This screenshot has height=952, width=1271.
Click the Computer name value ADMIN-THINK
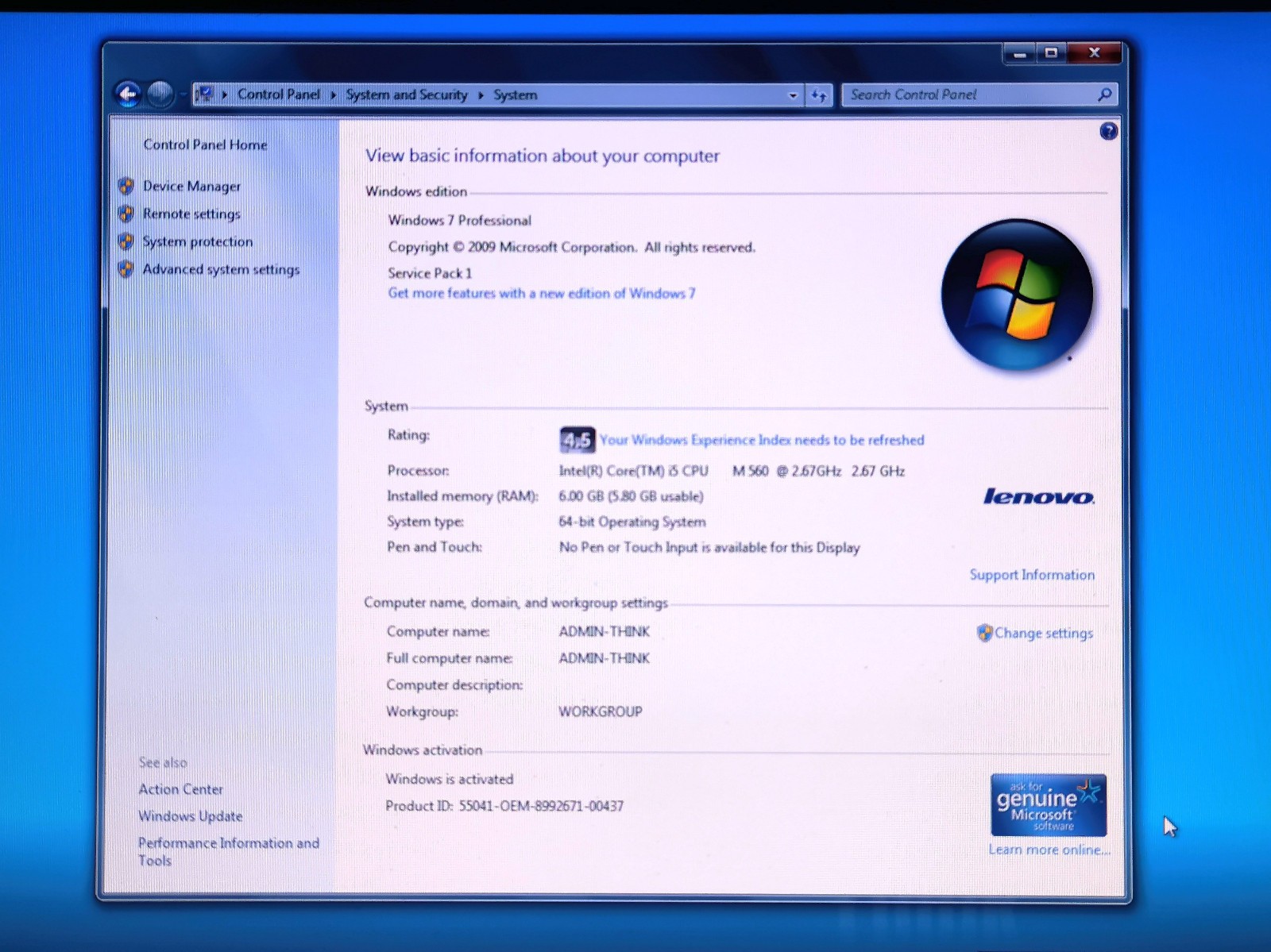click(x=605, y=632)
